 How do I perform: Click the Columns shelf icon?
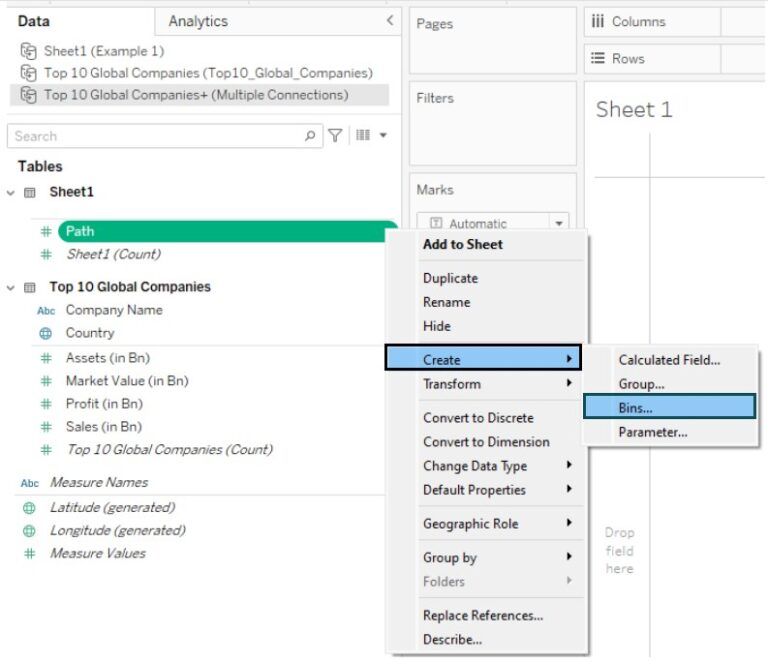coord(598,22)
